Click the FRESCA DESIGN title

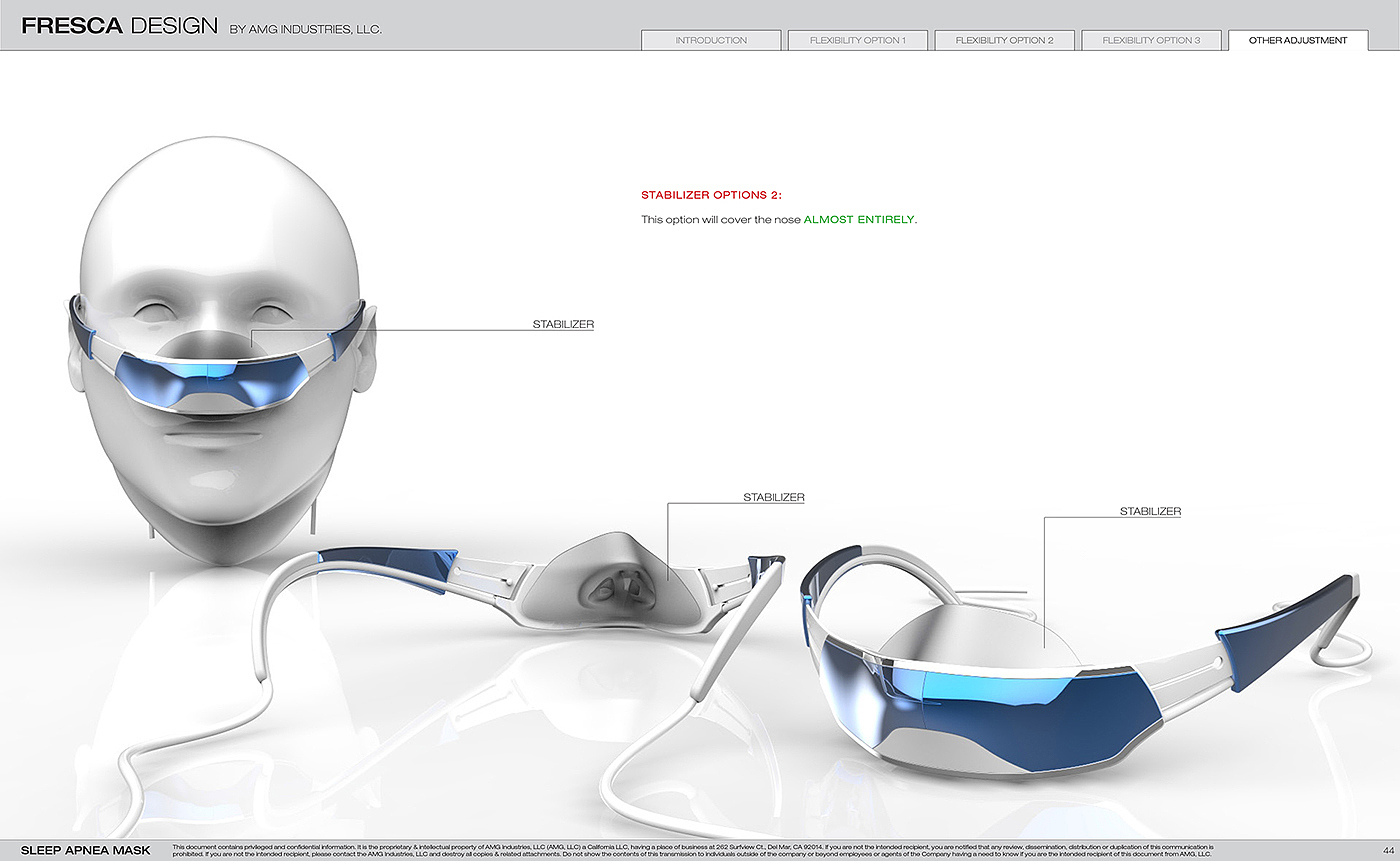click(x=119, y=26)
